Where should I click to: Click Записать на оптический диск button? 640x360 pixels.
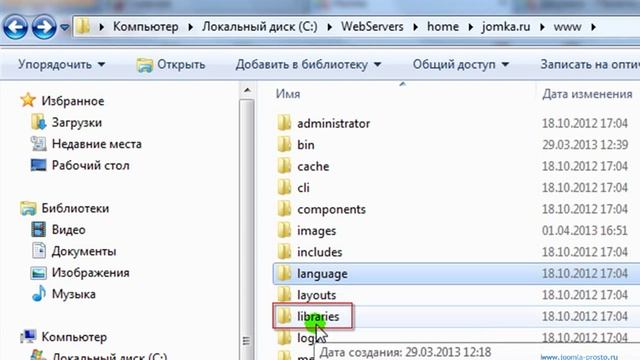click(590, 64)
